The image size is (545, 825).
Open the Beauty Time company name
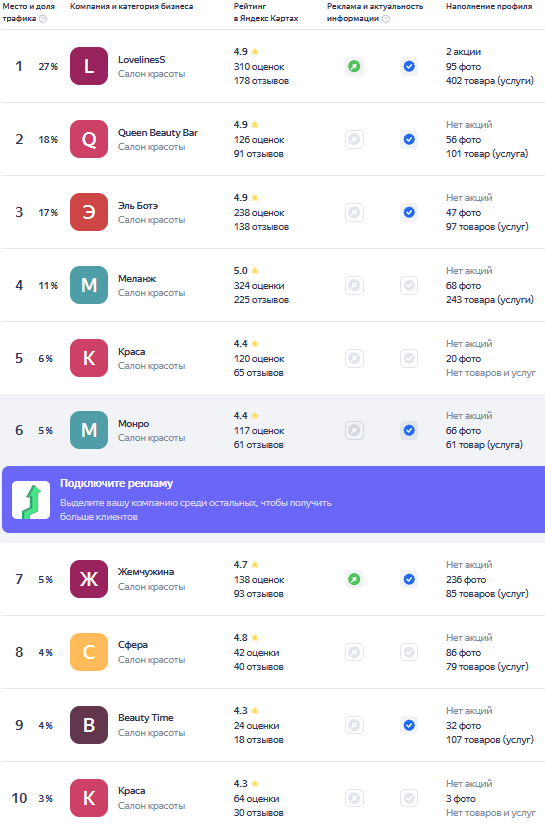(x=146, y=718)
